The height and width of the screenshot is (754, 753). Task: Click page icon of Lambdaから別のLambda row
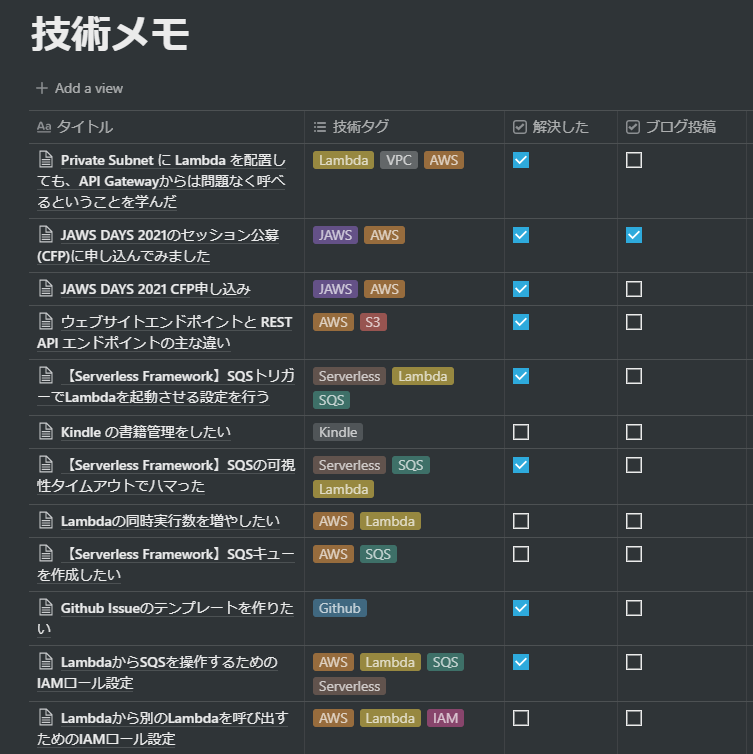pos(46,717)
